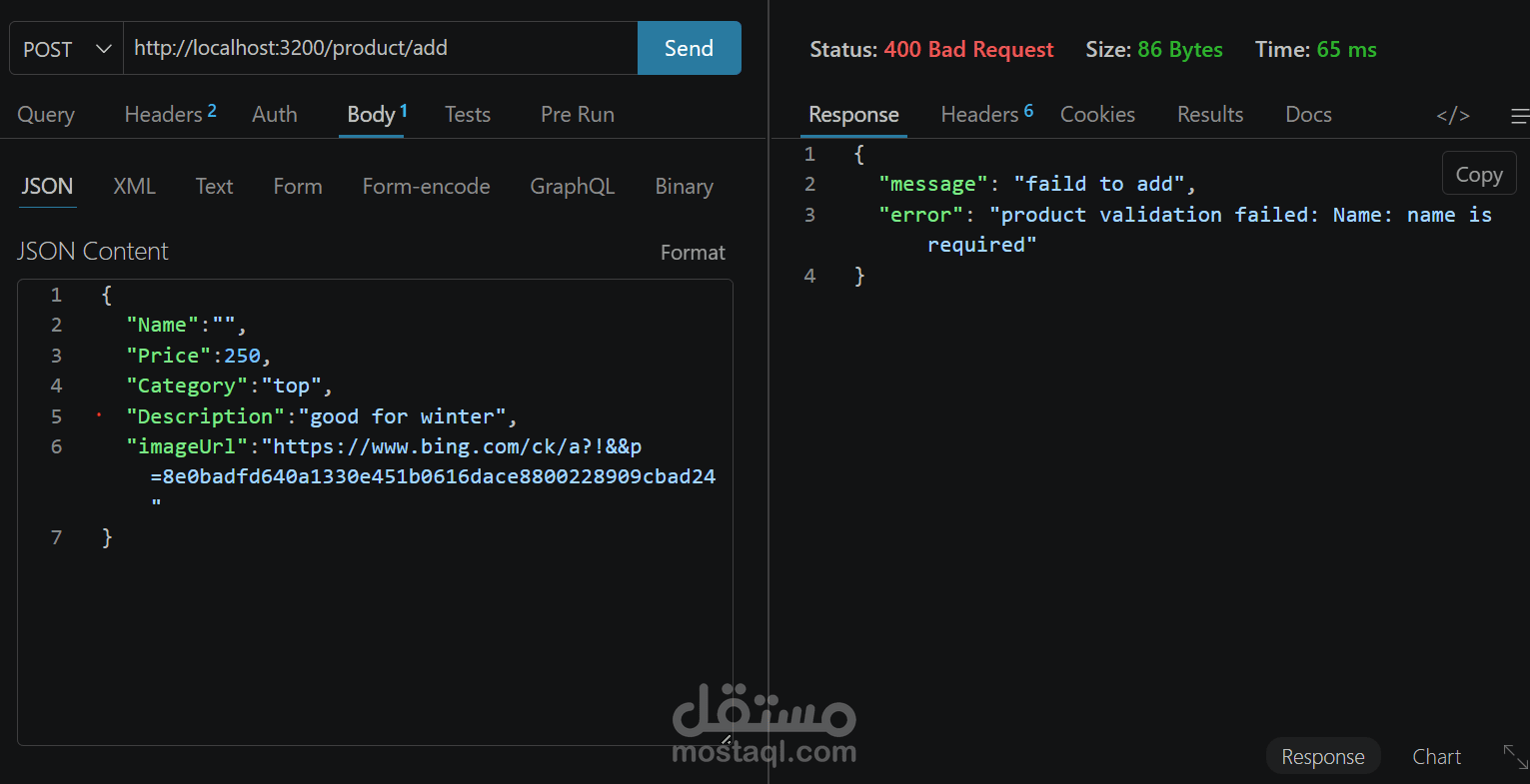Click the JSON Content label
The image size is (1530, 784).
point(93,252)
